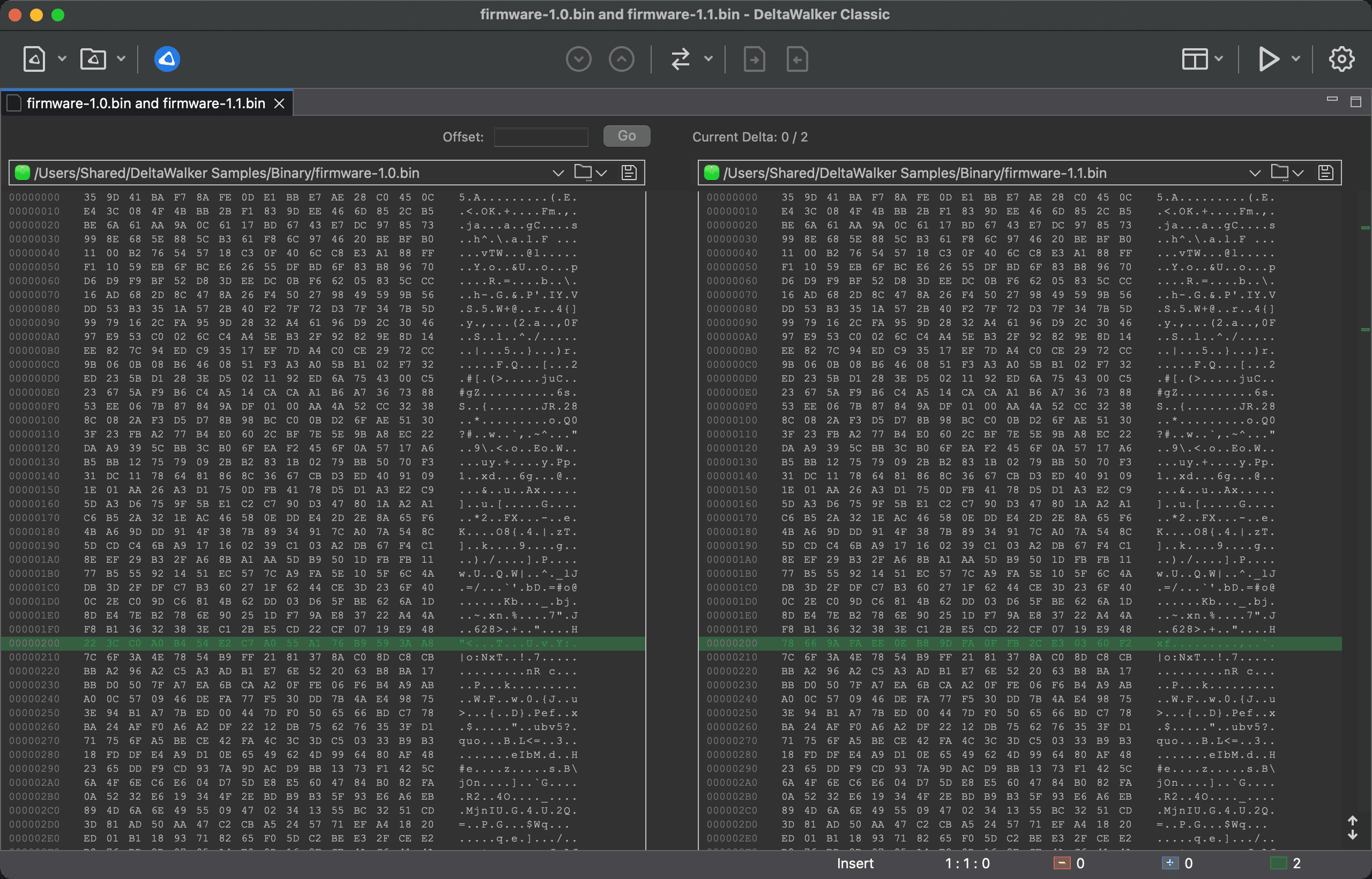Select highlighted row 00000200 in right pane
Screen dimensions: 1372x879
tap(1020, 643)
